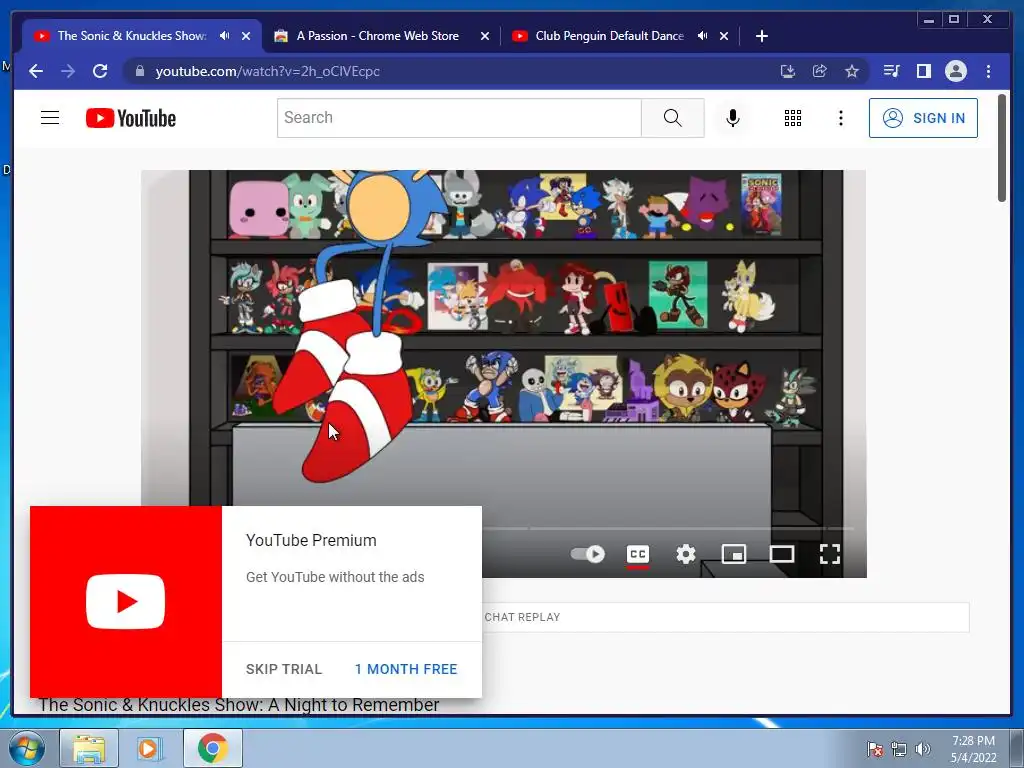Click the page vertical scrollbar thumb
1024x768 pixels.
click(x=1002, y=148)
